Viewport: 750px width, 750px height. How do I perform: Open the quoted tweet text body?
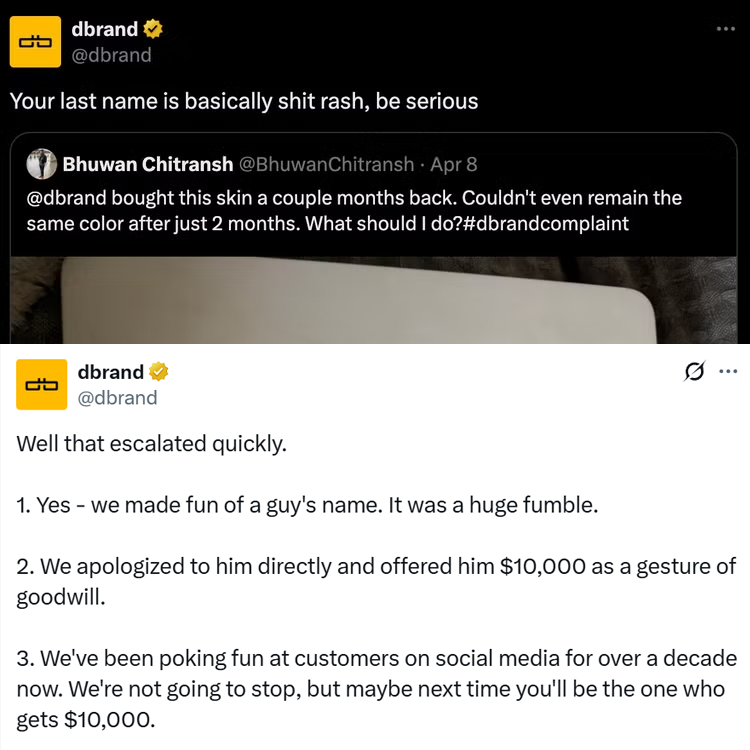(x=354, y=210)
